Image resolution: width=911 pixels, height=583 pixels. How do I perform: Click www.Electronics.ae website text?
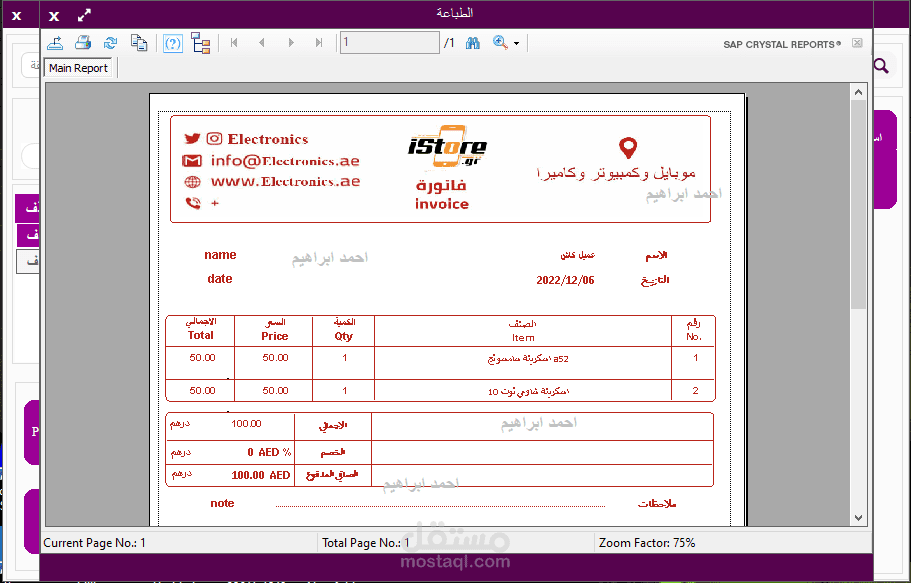(285, 181)
